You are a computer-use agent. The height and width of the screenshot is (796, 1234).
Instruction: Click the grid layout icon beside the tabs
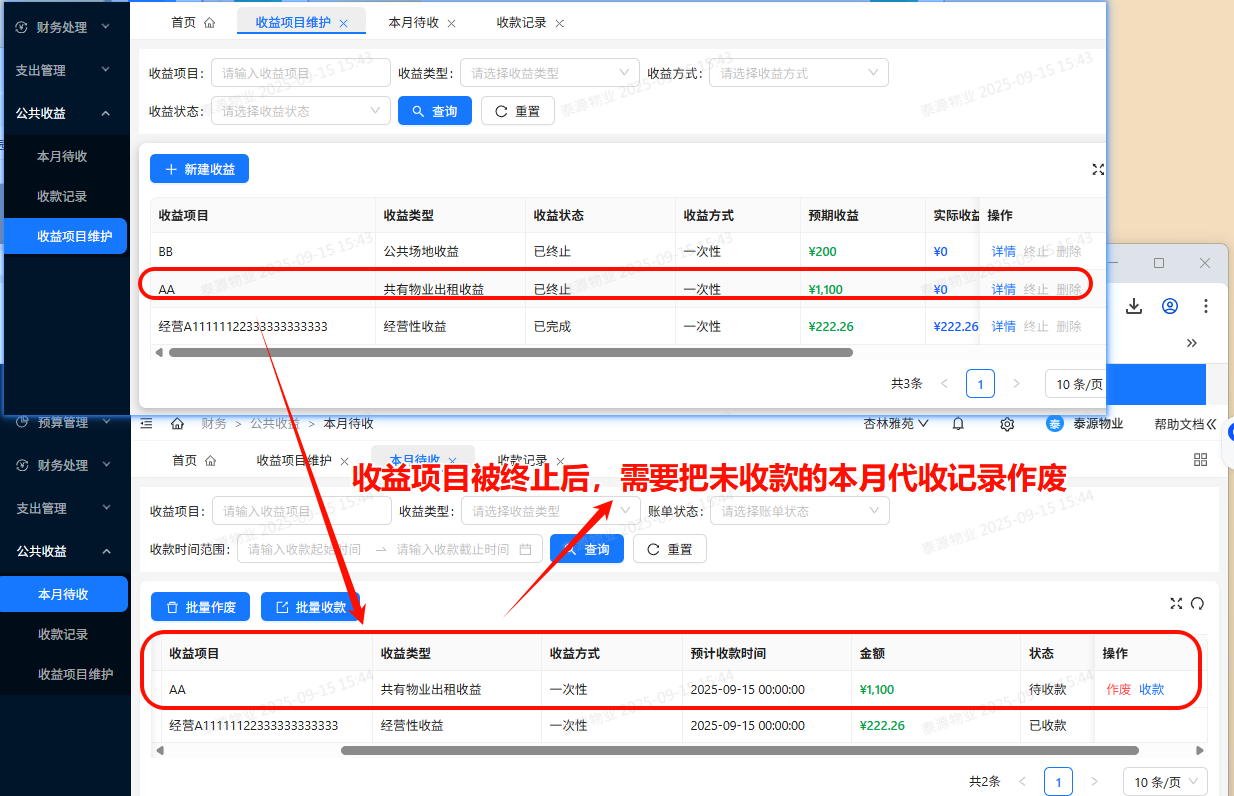pyautogui.click(x=1200, y=459)
